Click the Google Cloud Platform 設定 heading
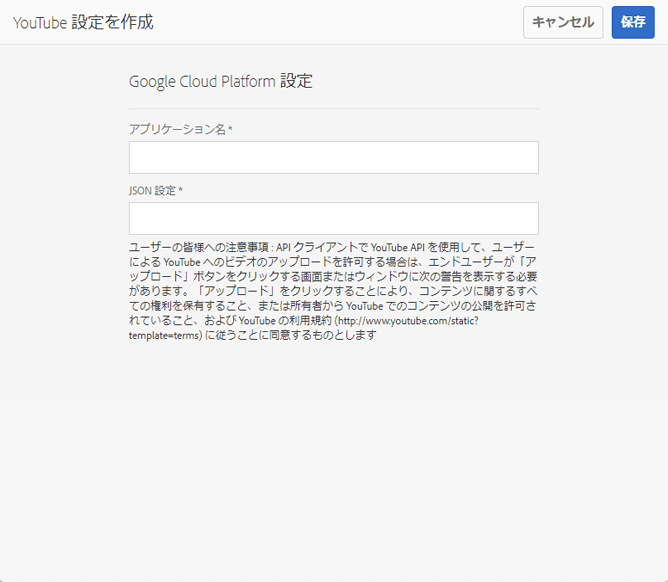668x582 pixels. pyautogui.click(x=221, y=81)
